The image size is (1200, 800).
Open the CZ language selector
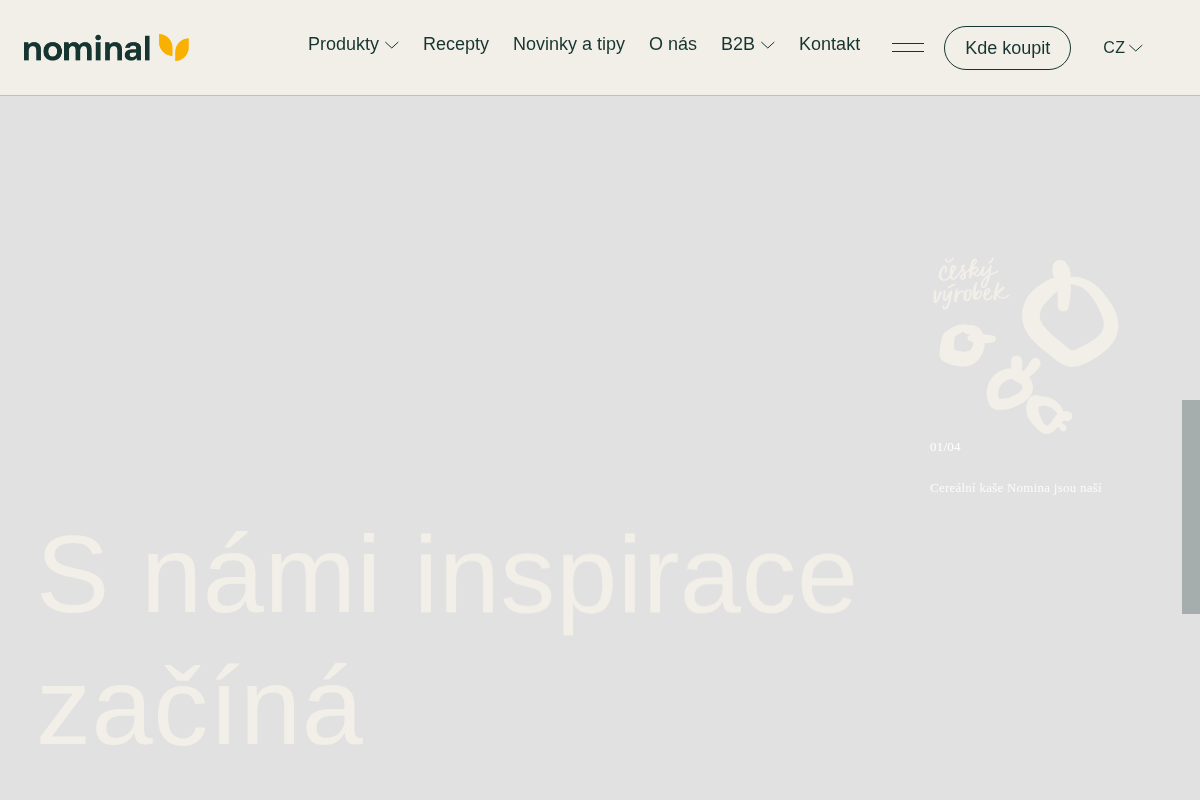(1122, 47)
